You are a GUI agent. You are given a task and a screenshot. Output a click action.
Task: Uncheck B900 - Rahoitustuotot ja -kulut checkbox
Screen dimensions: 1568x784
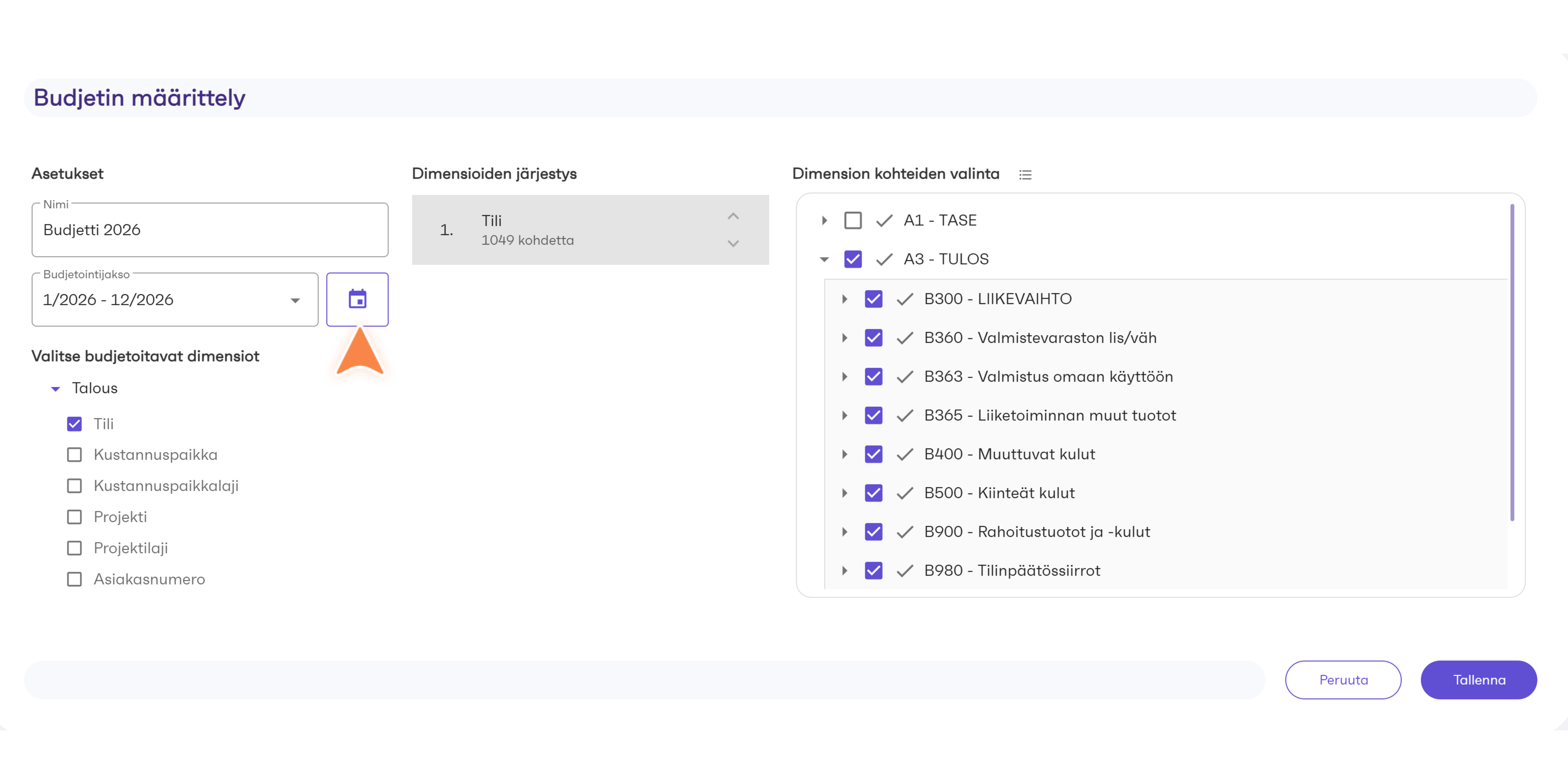pos(873,532)
